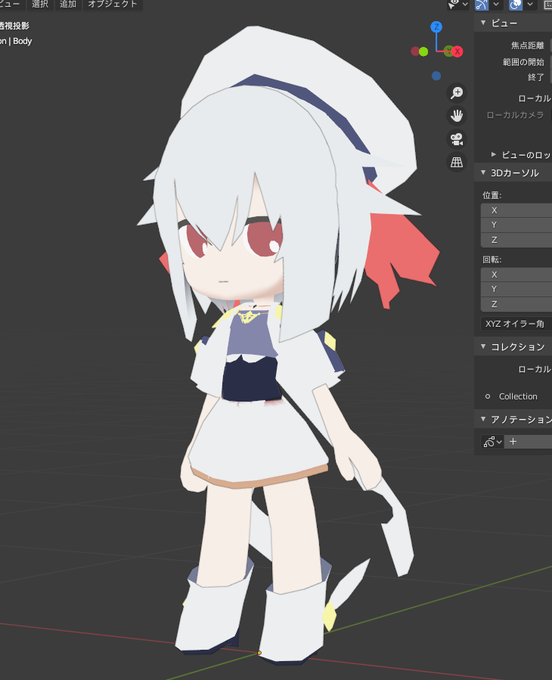Click the zoom magnifier navigation icon
The width and height of the screenshot is (552, 680).
[457, 92]
